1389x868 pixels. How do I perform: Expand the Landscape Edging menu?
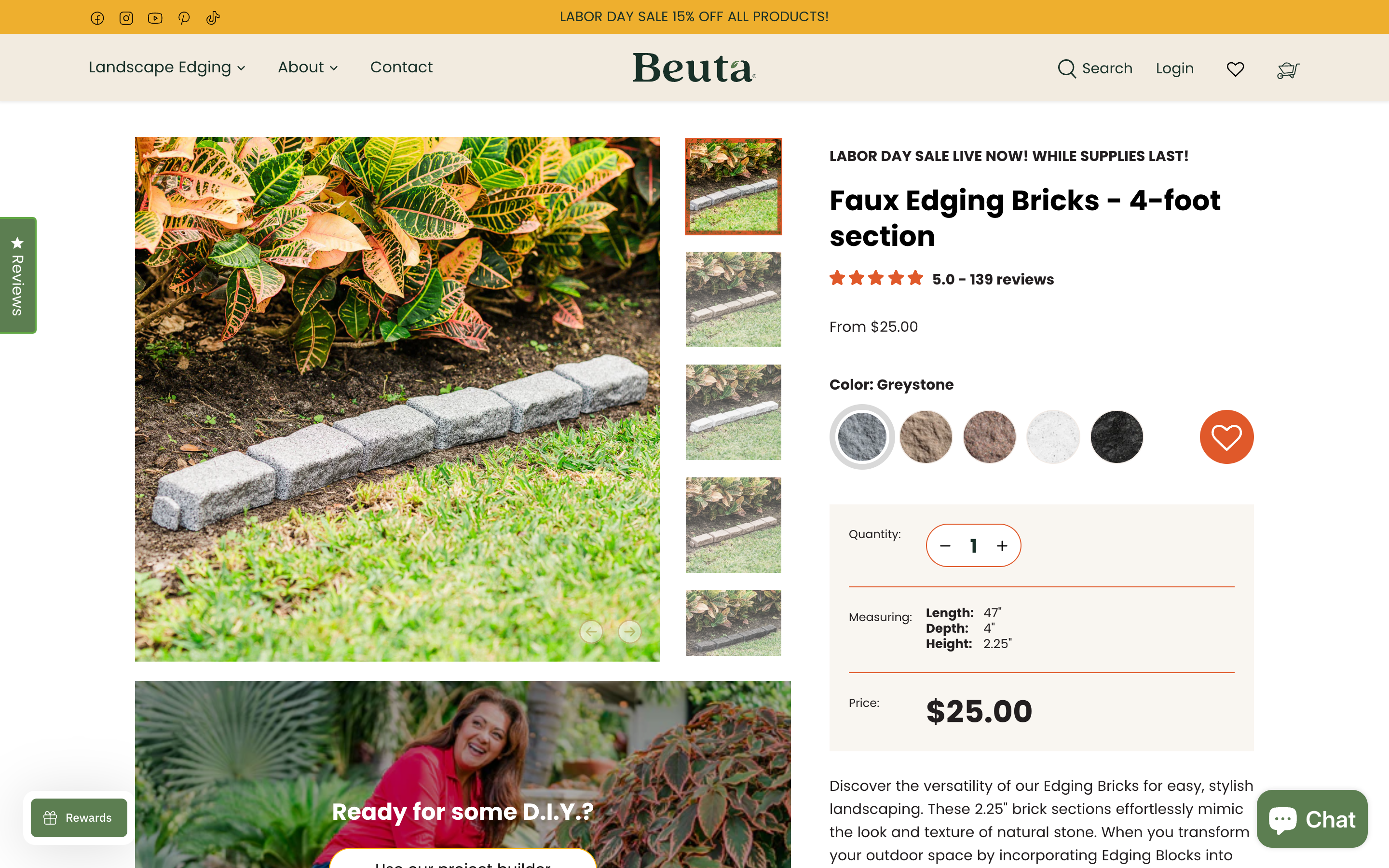167,67
